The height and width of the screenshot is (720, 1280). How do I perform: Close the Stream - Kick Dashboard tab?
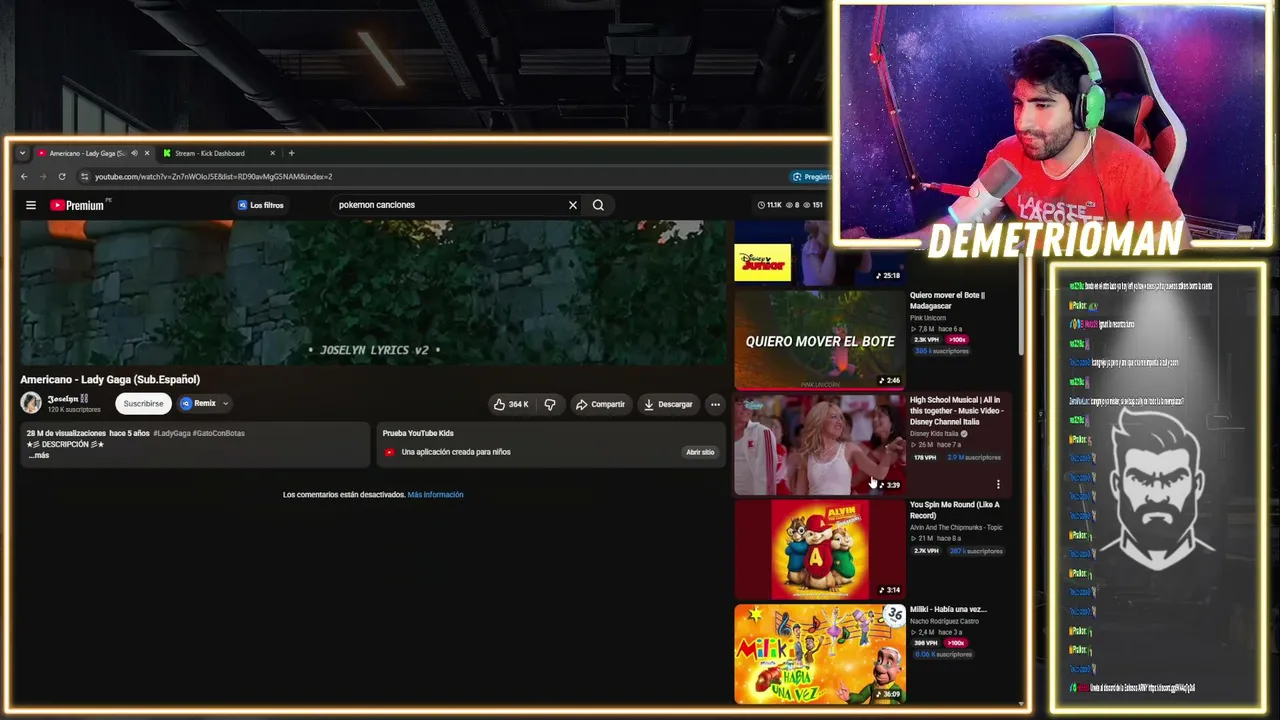point(272,153)
